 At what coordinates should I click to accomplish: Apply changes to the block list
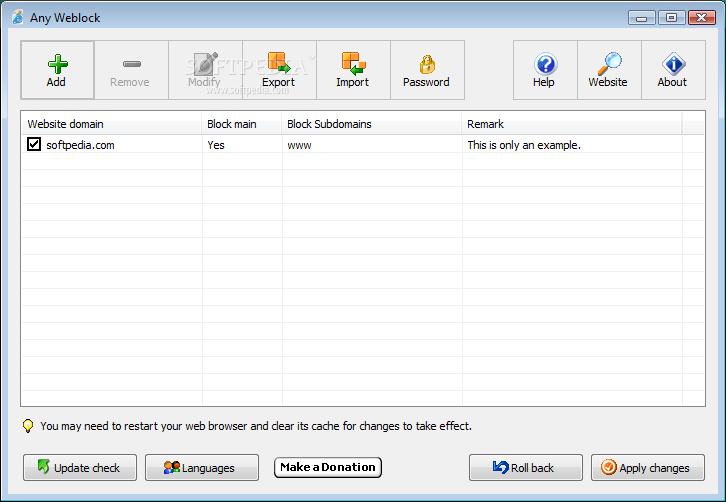(648, 467)
